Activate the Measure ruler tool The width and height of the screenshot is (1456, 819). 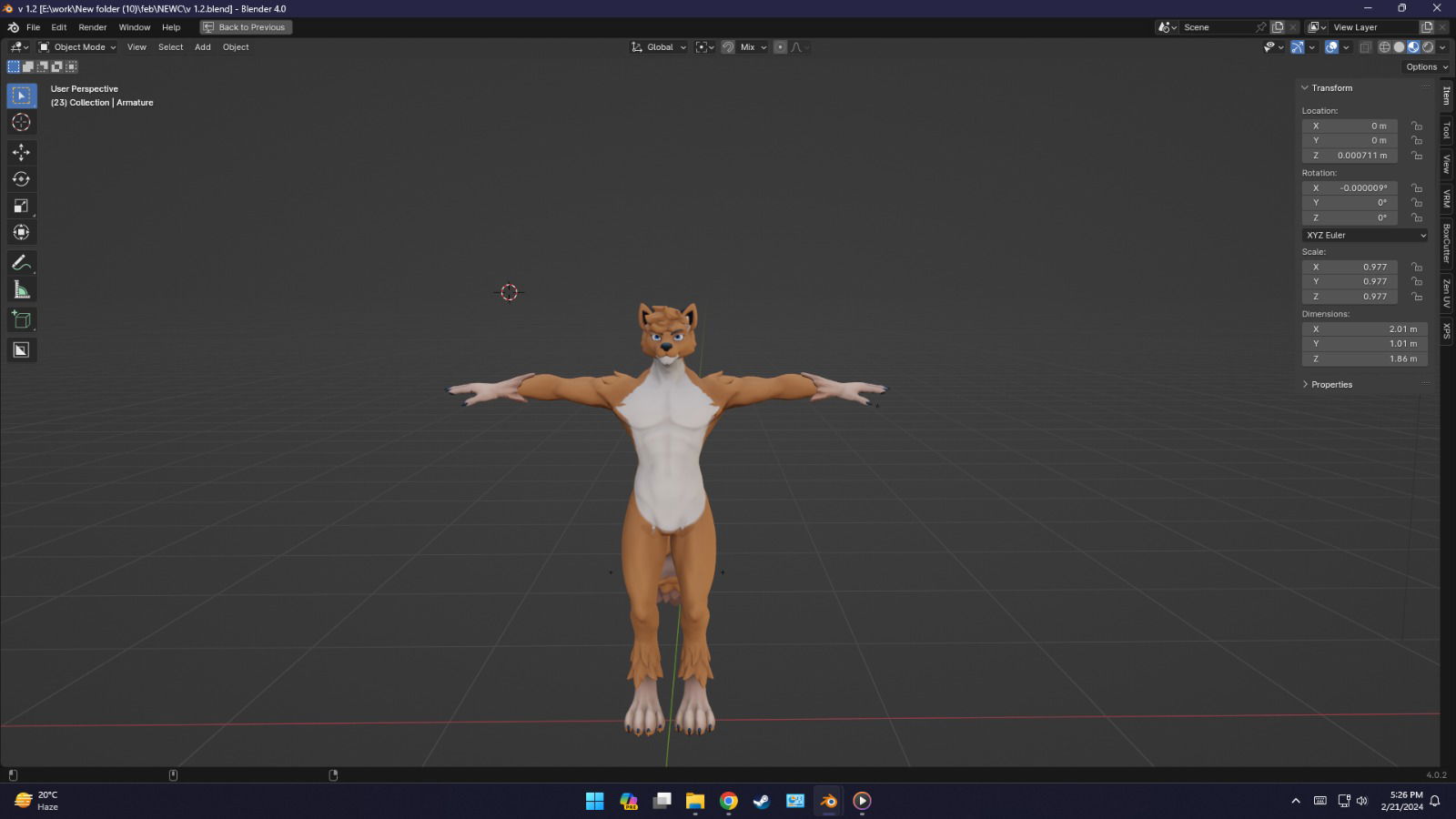click(x=21, y=290)
